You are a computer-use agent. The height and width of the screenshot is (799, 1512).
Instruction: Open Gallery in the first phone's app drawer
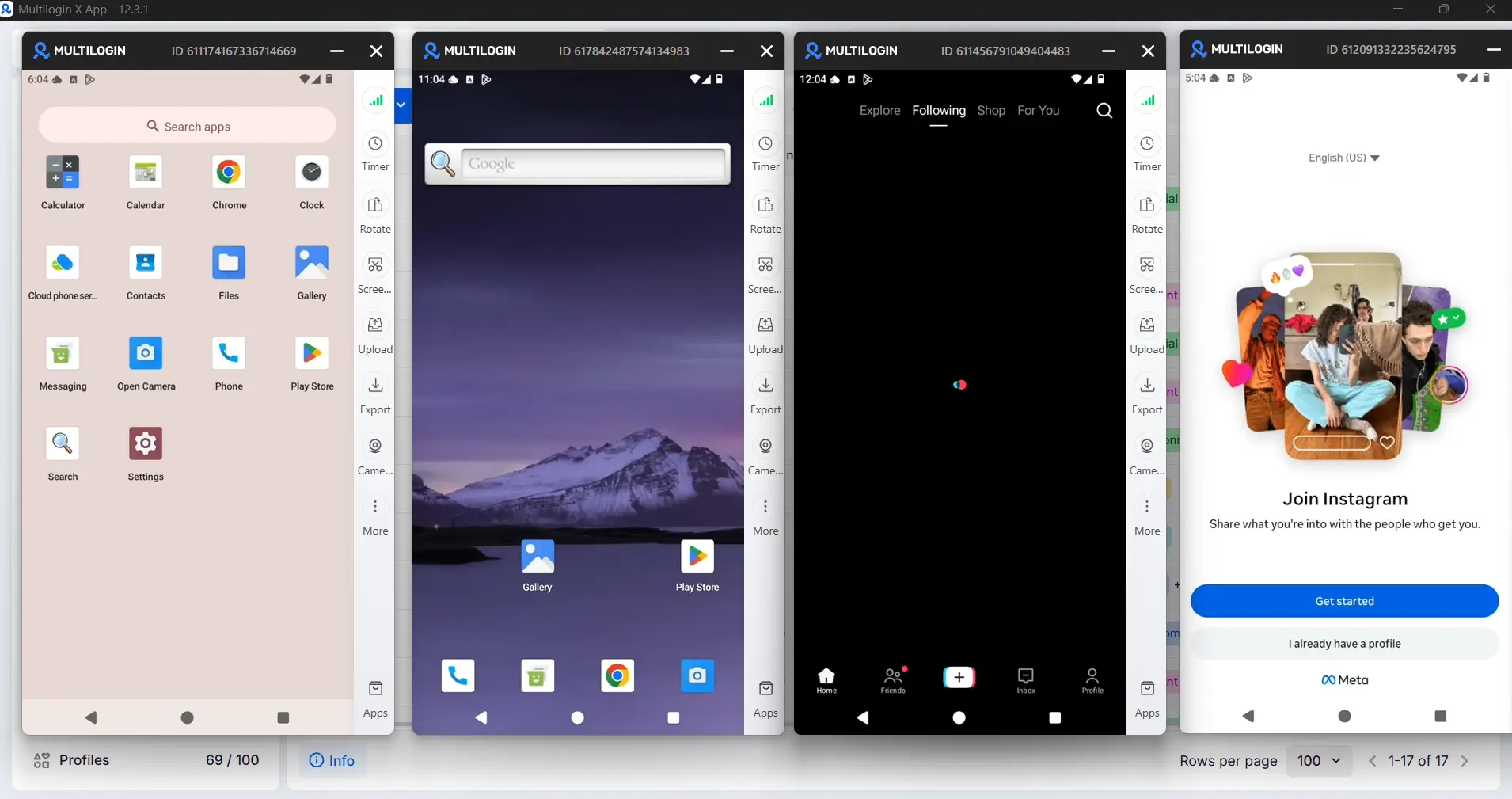(312, 273)
